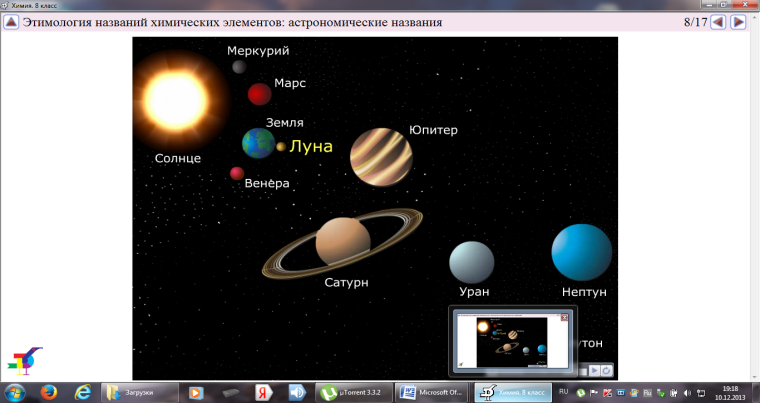Click the Химия 8 класс preview thumbnail
Viewport: 760px width, 403px height.
click(512, 340)
